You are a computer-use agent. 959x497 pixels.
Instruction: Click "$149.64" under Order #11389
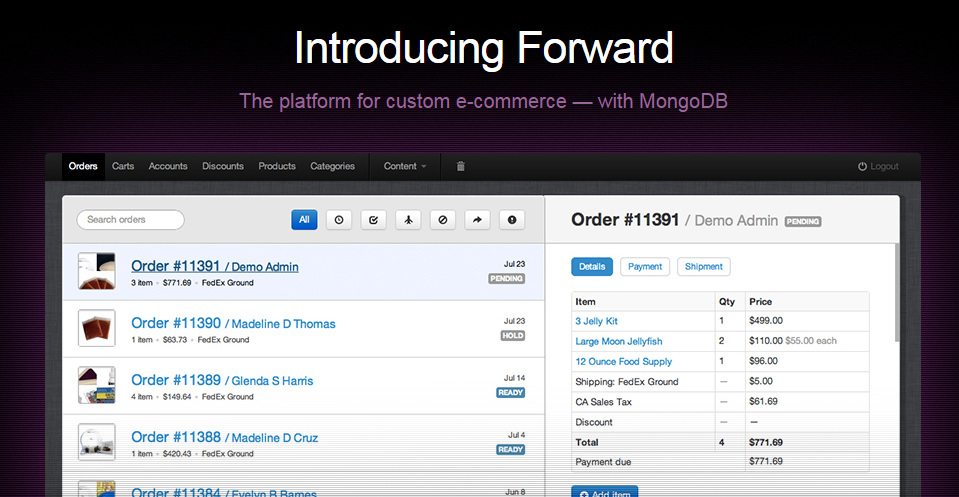(177, 397)
